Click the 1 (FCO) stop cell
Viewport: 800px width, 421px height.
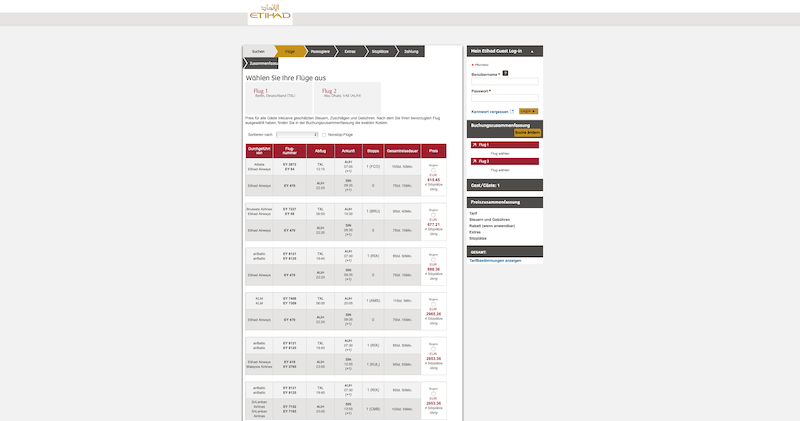[x=373, y=167]
